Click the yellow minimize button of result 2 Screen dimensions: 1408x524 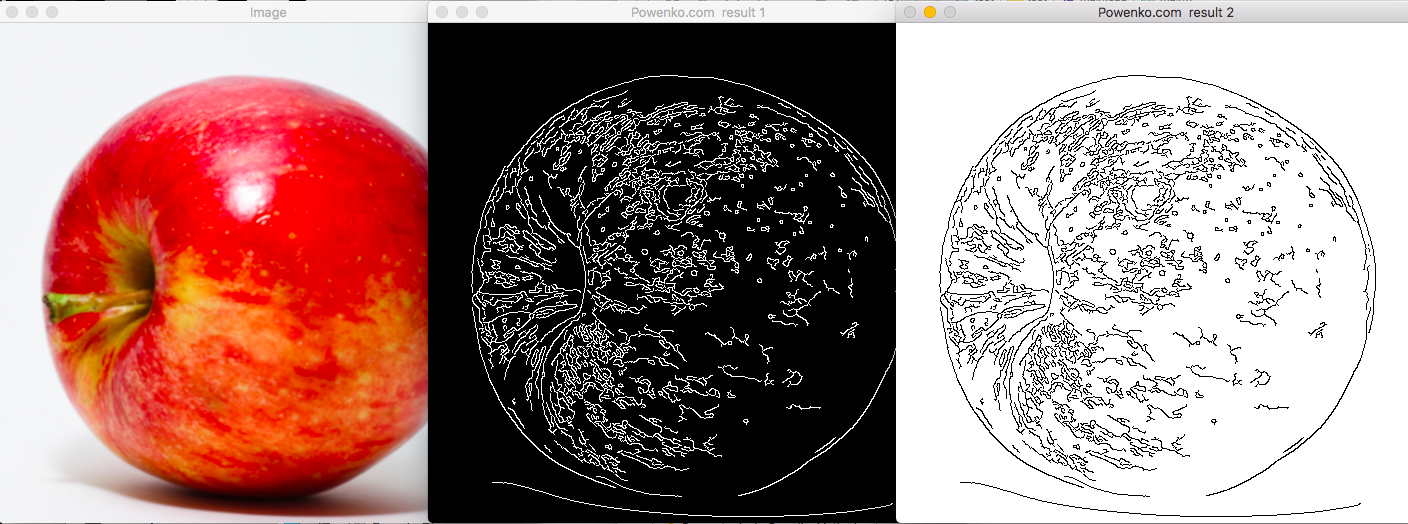tap(930, 12)
